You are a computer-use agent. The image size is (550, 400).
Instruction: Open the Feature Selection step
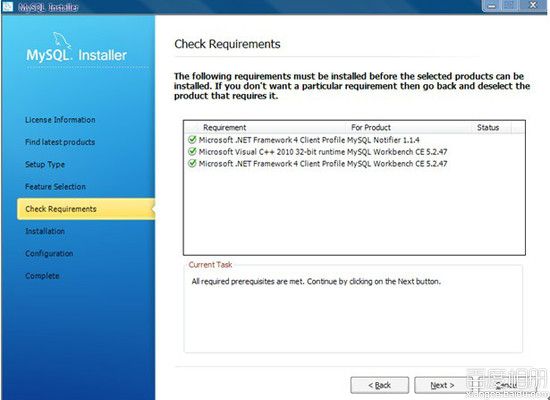[55, 187]
